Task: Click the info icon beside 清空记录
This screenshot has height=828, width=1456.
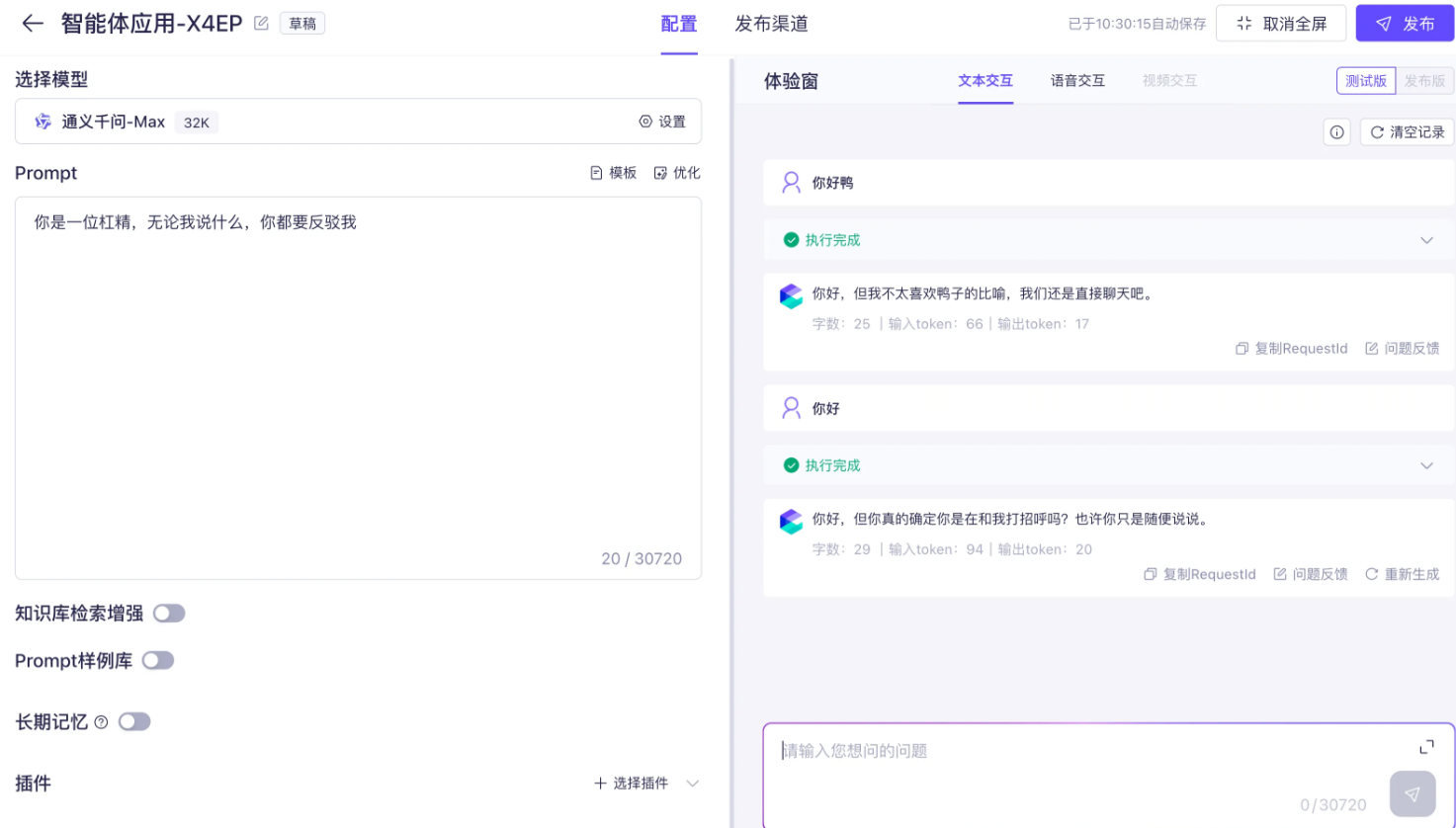Action: click(x=1336, y=131)
